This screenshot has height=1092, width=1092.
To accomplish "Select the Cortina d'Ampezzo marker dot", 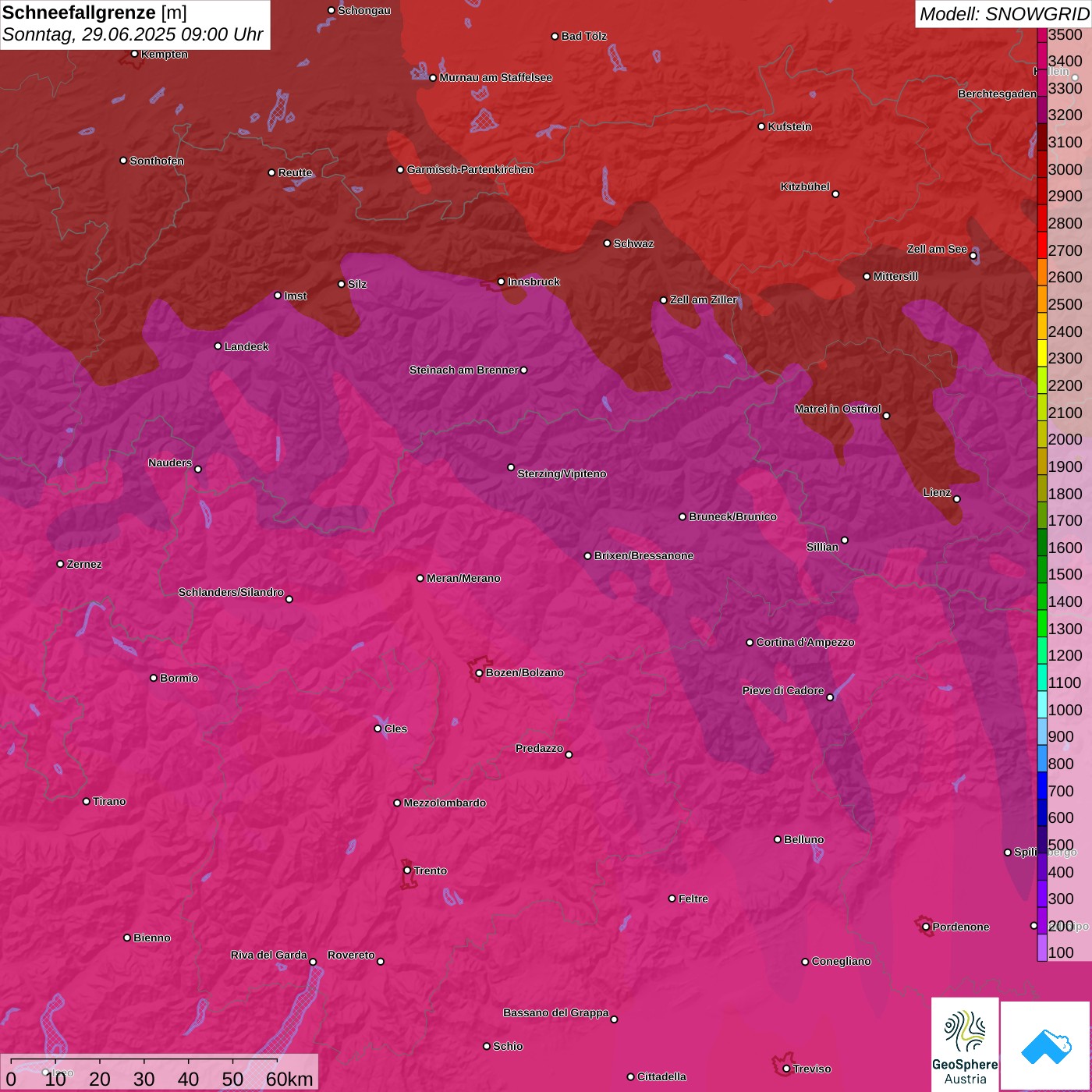I will click(750, 643).
